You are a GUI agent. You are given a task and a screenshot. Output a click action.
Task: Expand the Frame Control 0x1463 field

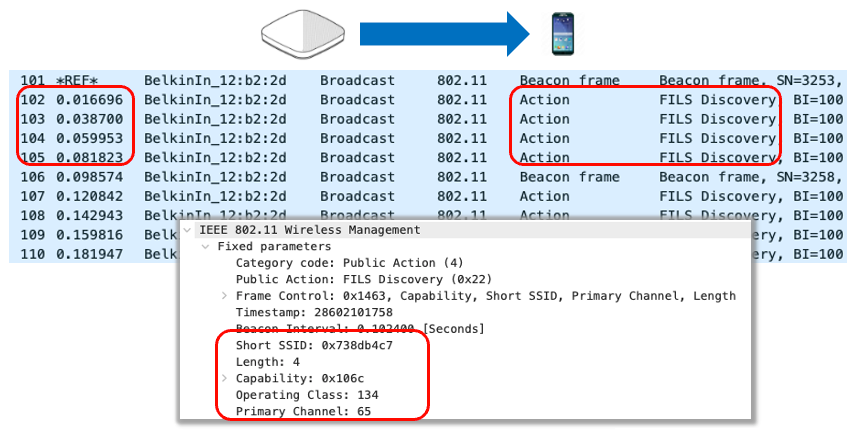(225, 296)
